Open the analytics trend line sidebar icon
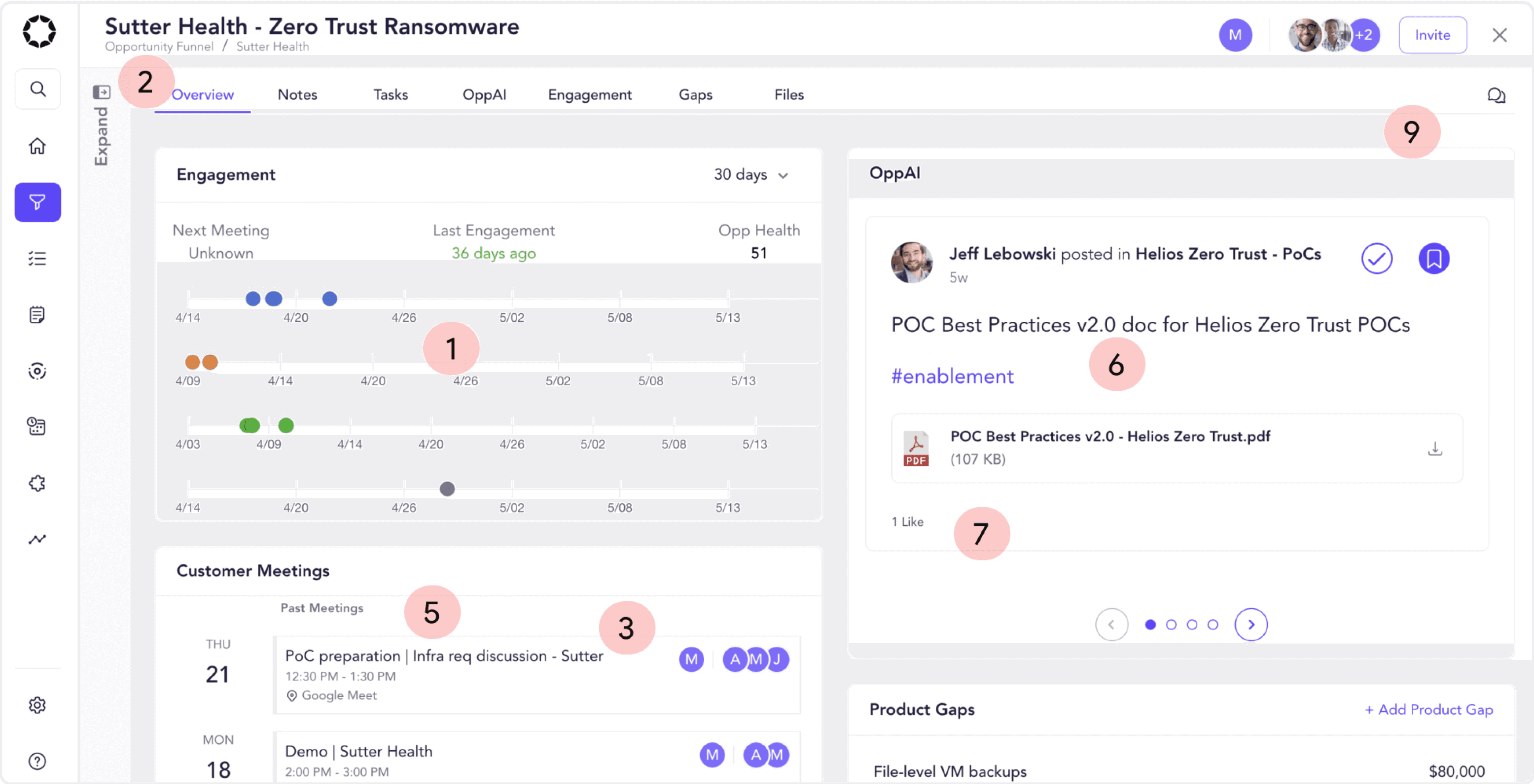Image resolution: width=1534 pixels, height=784 pixels. click(37, 539)
